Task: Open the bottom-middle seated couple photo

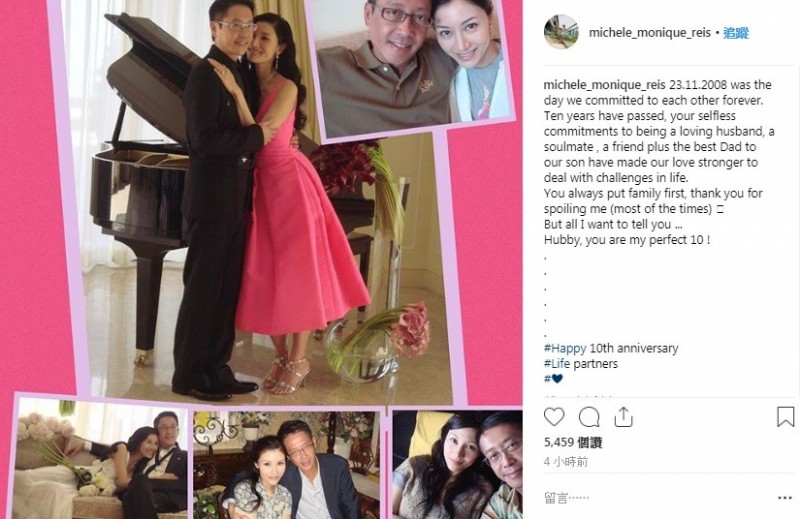Action: tap(287, 464)
